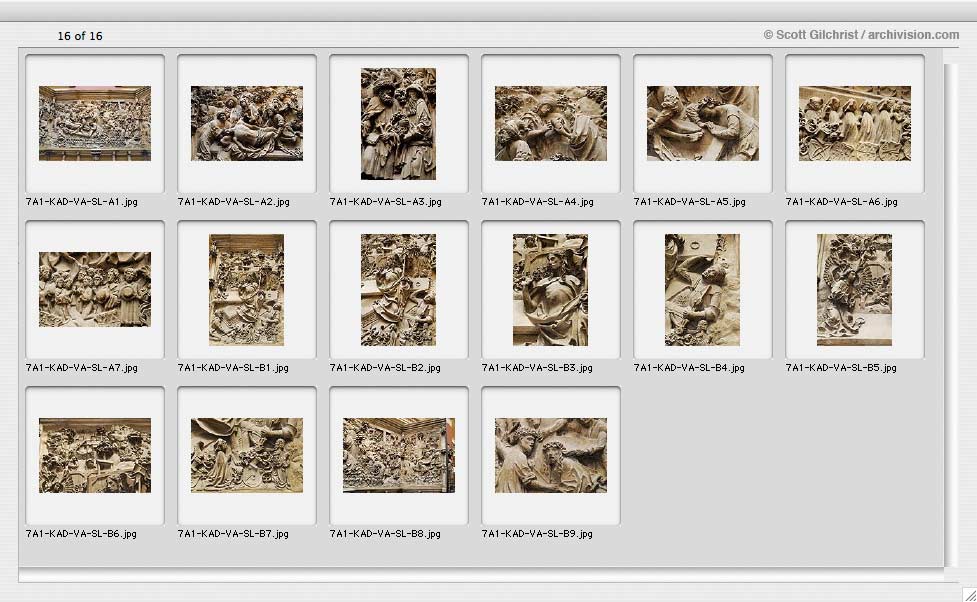Click the filename label 7A1-KAD-VA-SL-B9.jpg

[537, 534]
